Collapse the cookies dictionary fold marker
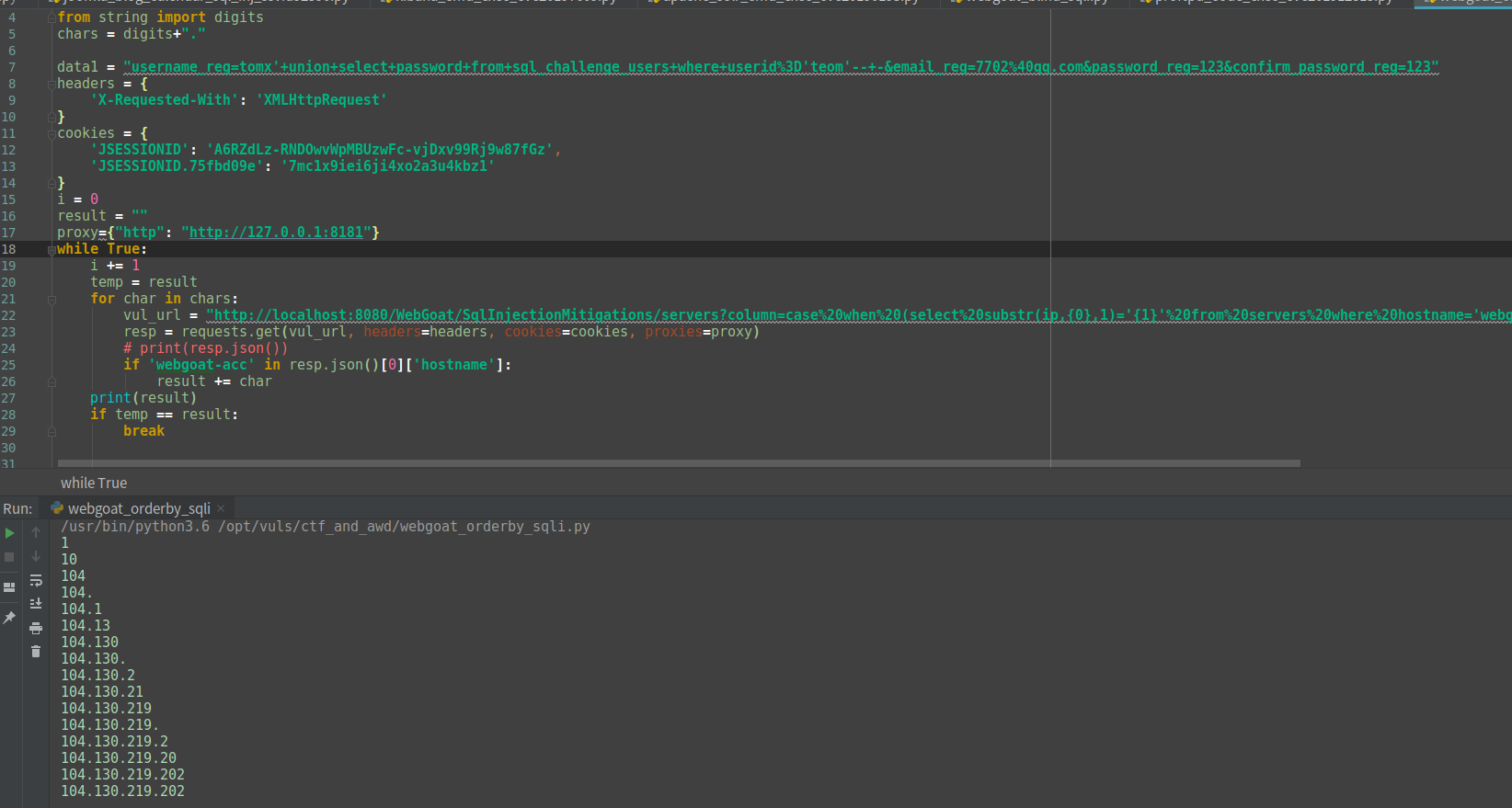Screen dimensions: 1512x808 52,133
